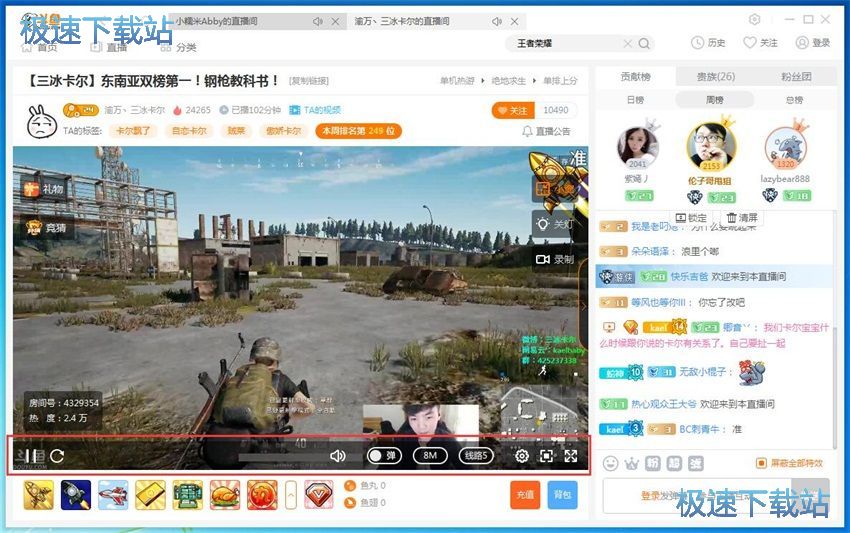Send the roast chicken gift
The height and width of the screenshot is (533, 850).
(x=225, y=495)
